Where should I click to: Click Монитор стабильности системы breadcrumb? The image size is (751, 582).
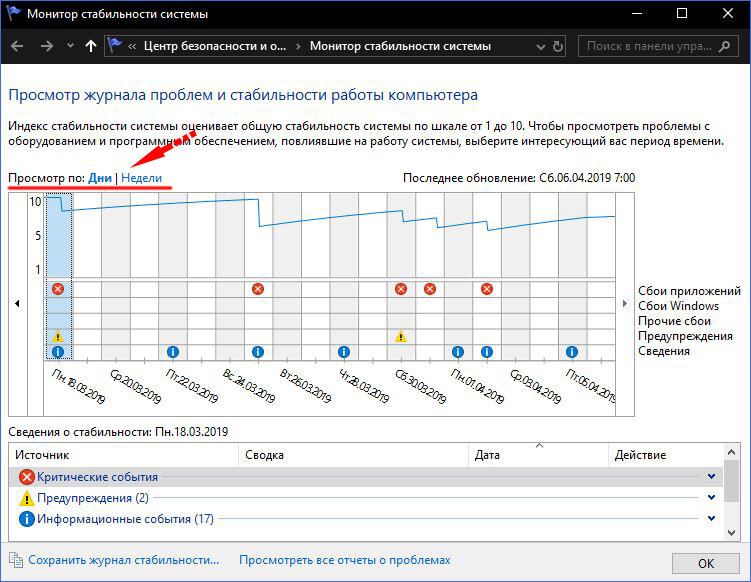point(400,46)
